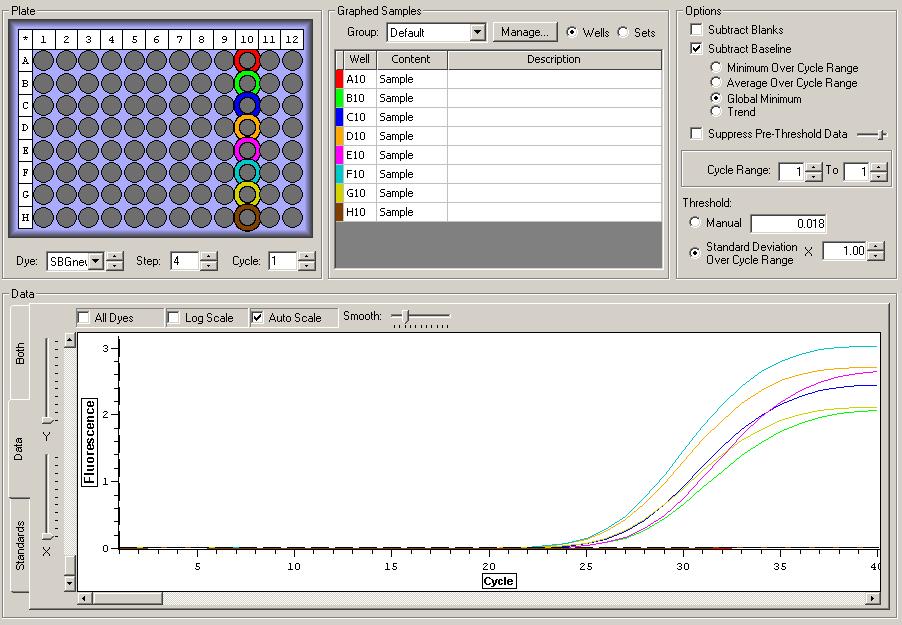Viewport: 902px width, 625px height.
Task: Select well D10 with orange ring
Action: click(x=247, y=127)
